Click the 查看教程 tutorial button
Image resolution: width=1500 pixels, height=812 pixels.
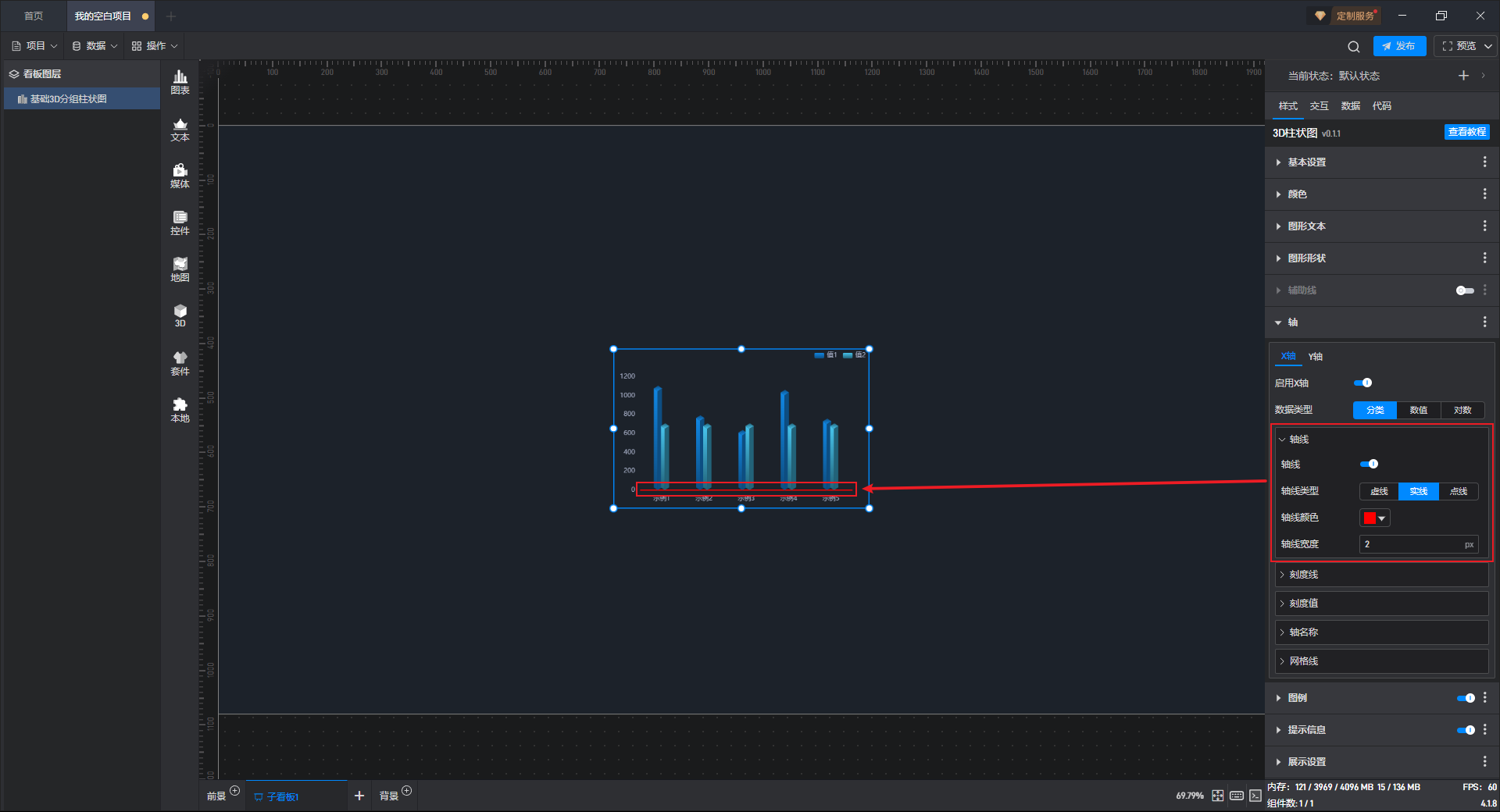pos(1467,133)
